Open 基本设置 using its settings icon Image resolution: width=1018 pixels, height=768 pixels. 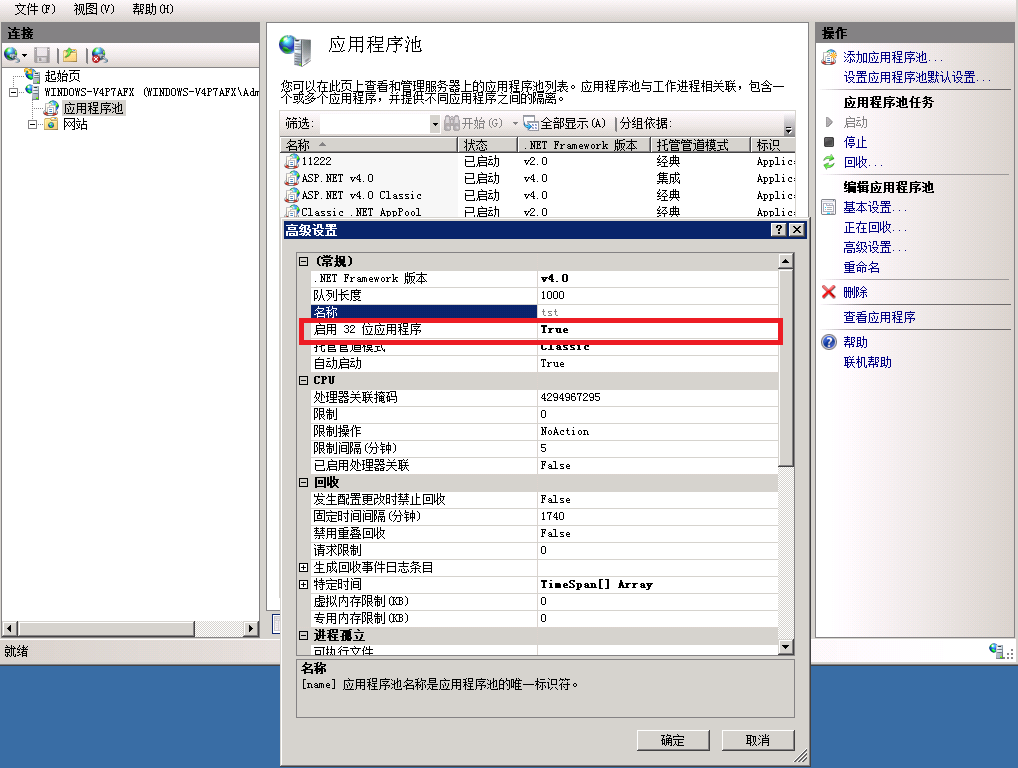pyautogui.click(x=828, y=207)
